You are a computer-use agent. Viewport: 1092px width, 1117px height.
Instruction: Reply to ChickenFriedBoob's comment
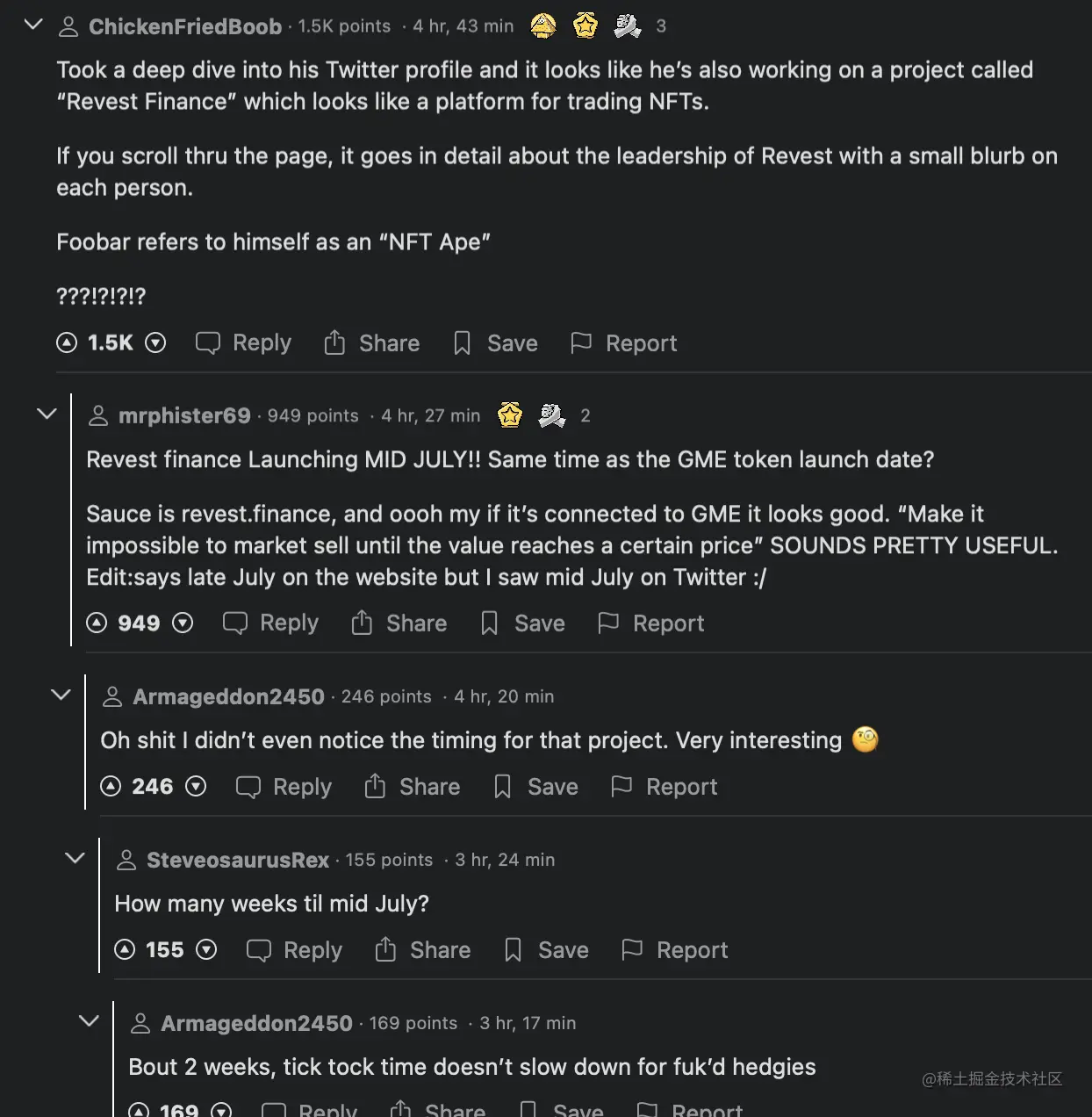click(243, 342)
